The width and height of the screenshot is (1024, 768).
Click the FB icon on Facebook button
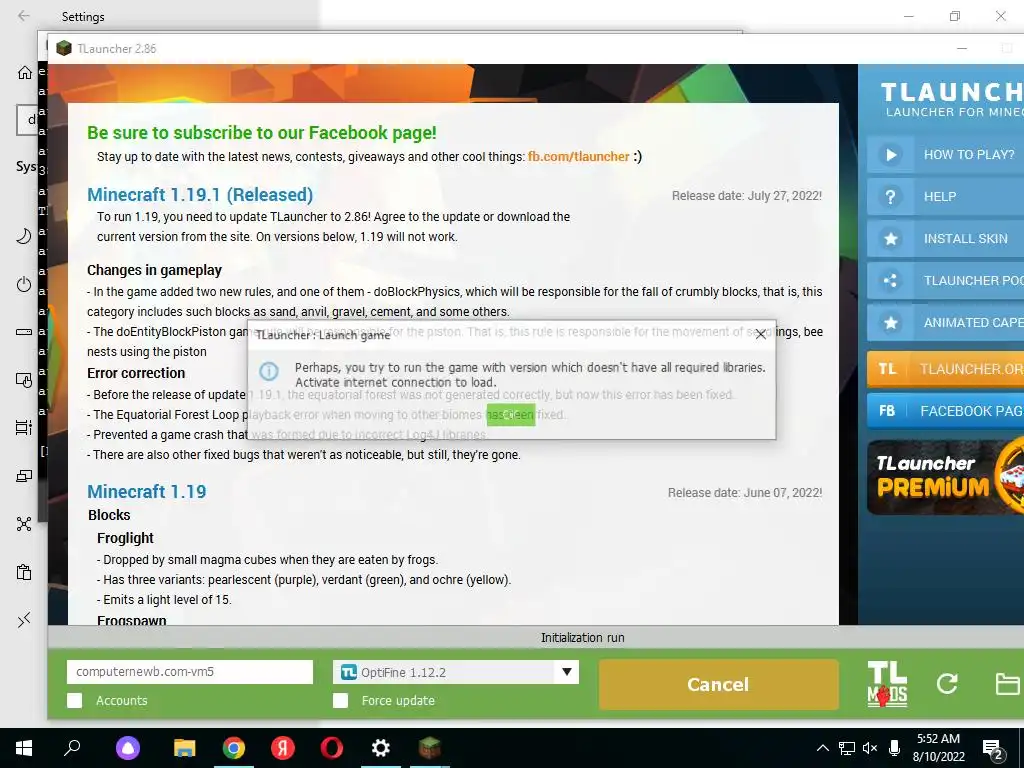point(887,411)
